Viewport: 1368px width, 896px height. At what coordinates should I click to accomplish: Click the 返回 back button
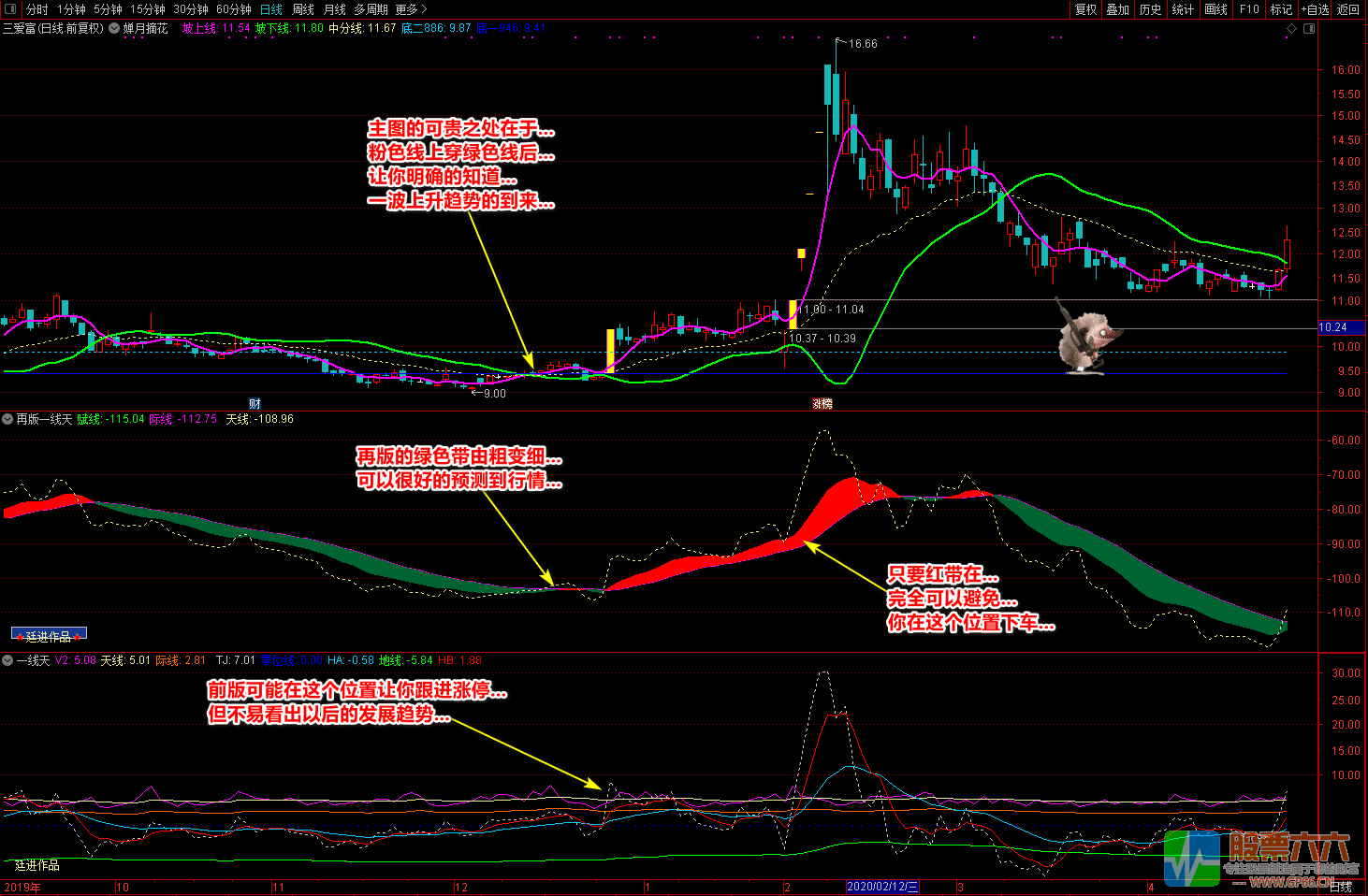(1347, 9)
